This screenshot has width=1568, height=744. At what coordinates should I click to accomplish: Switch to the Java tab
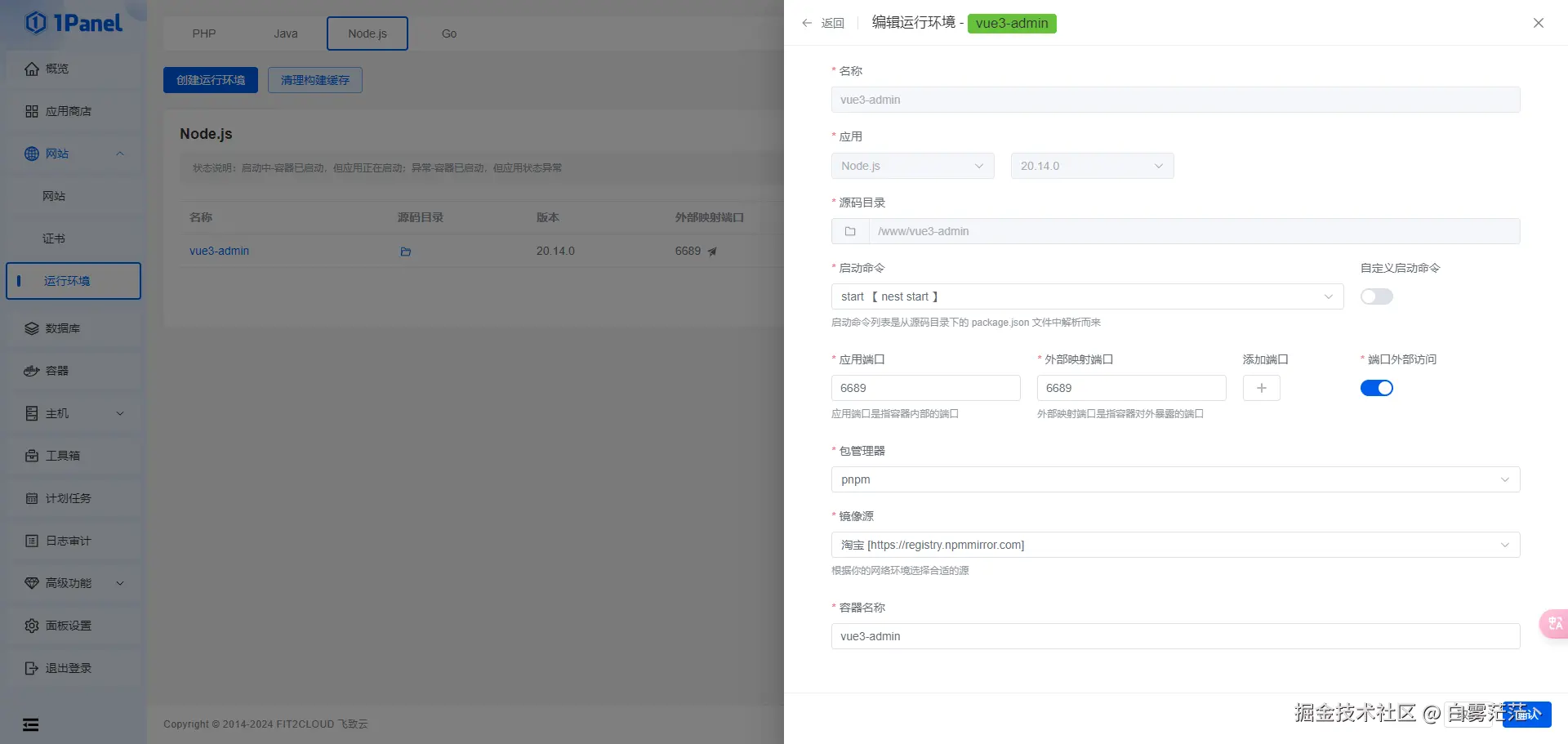click(x=286, y=33)
